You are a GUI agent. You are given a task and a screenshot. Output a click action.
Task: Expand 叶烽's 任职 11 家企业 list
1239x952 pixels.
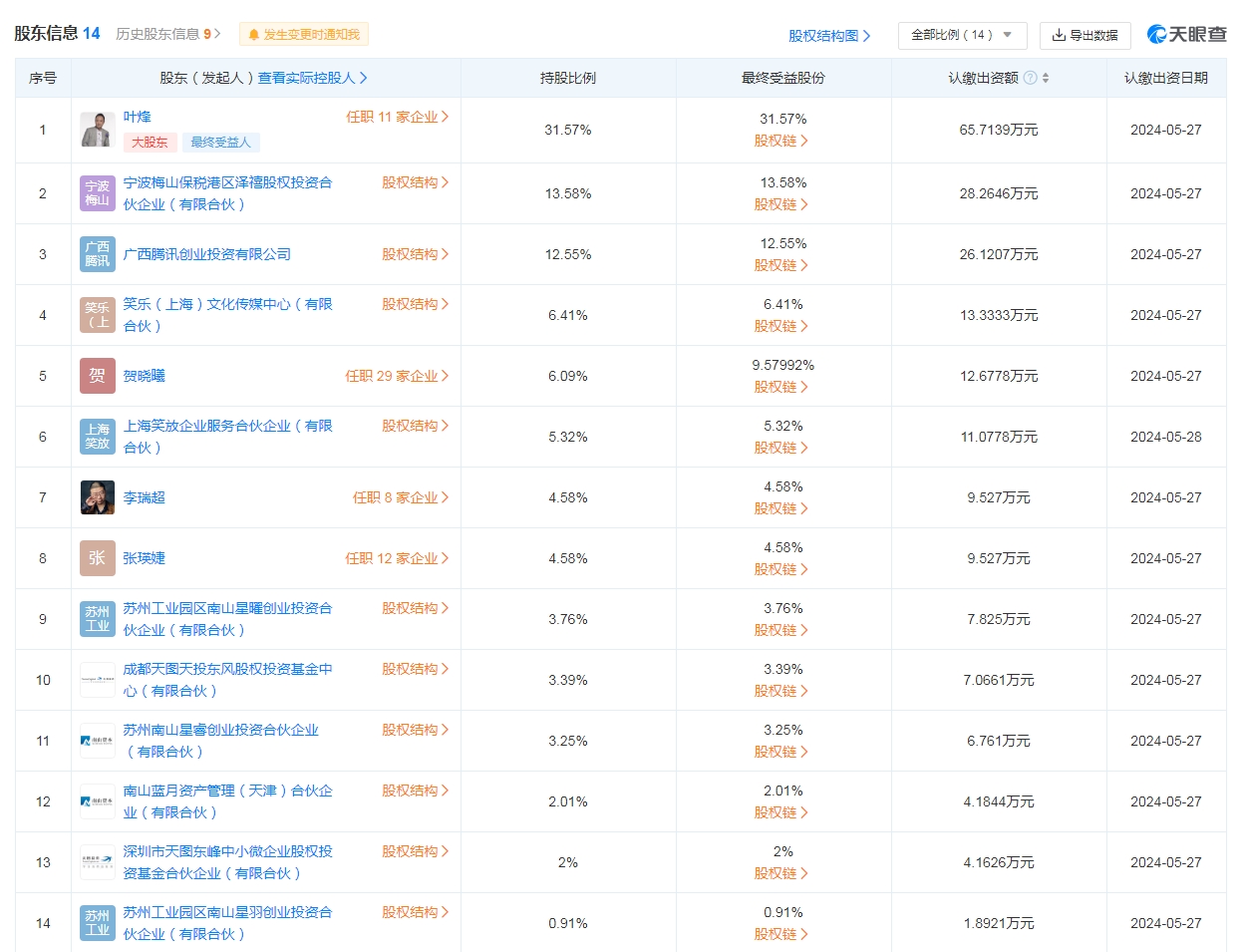398,116
